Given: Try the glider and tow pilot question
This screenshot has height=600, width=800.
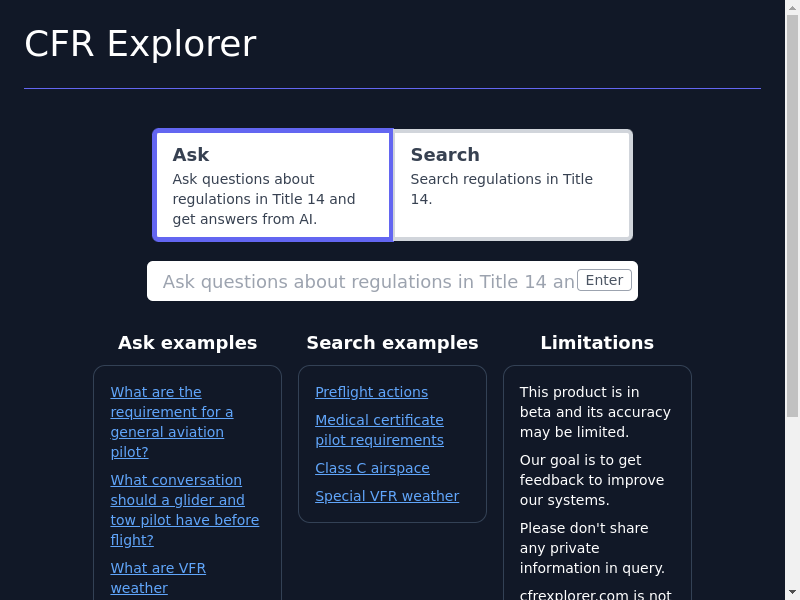Looking at the screenshot, I should (184, 510).
